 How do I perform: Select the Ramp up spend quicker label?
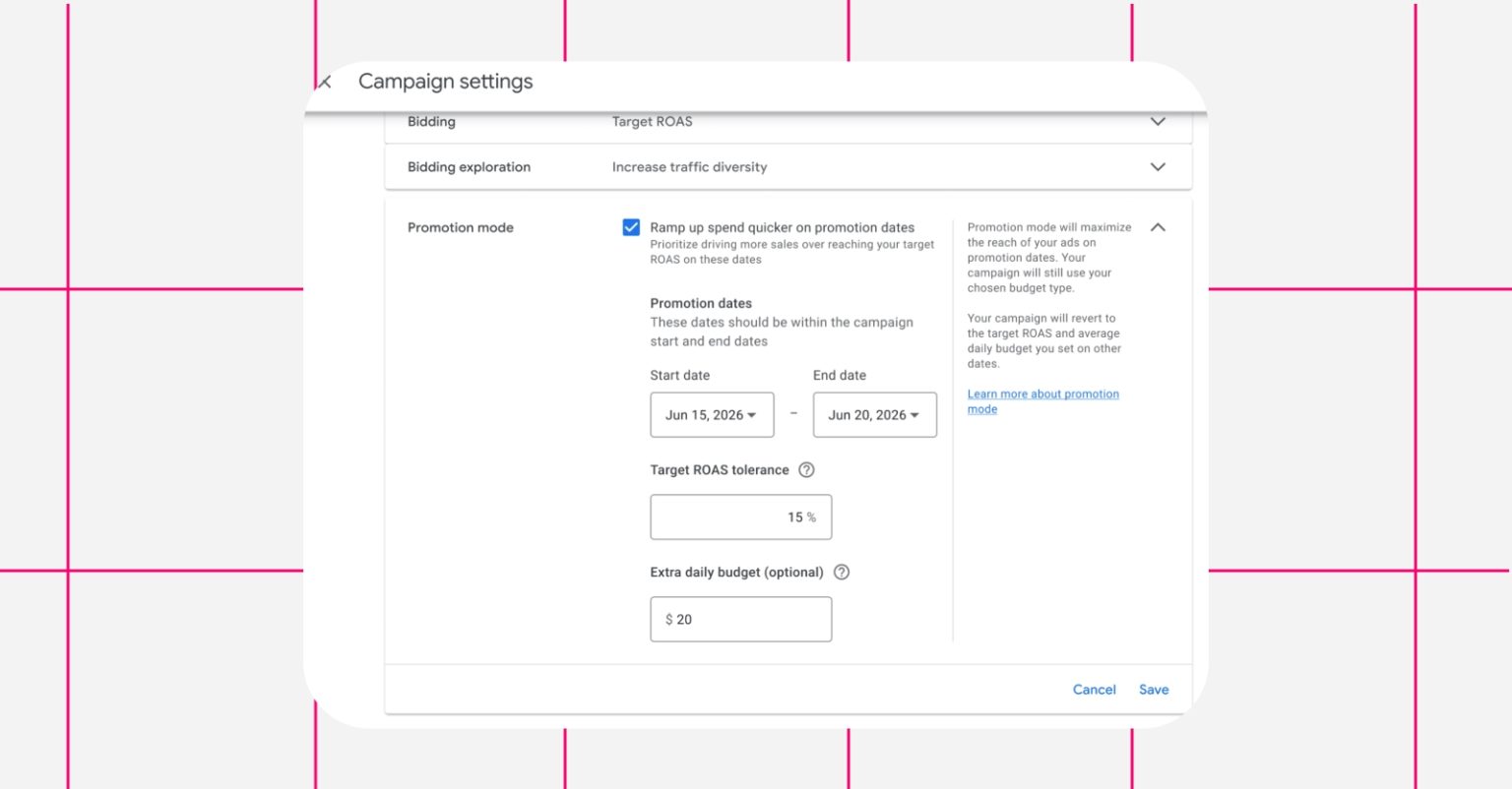click(782, 227)
